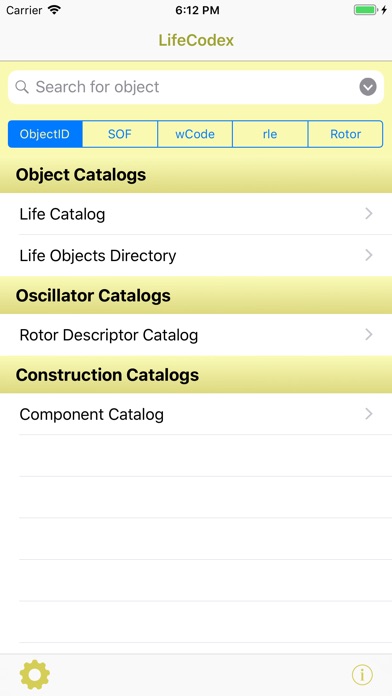Click the magnifying glass search icon
Screen dimensions: 392x696
(x=22, y=87)
